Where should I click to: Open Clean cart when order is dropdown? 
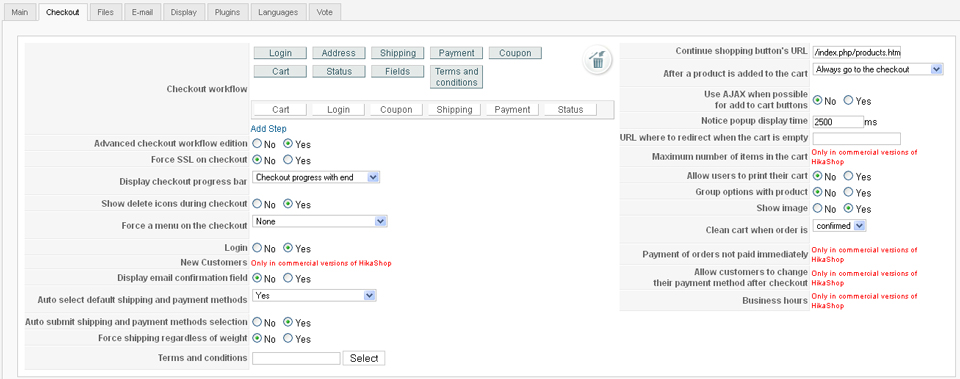839,226
